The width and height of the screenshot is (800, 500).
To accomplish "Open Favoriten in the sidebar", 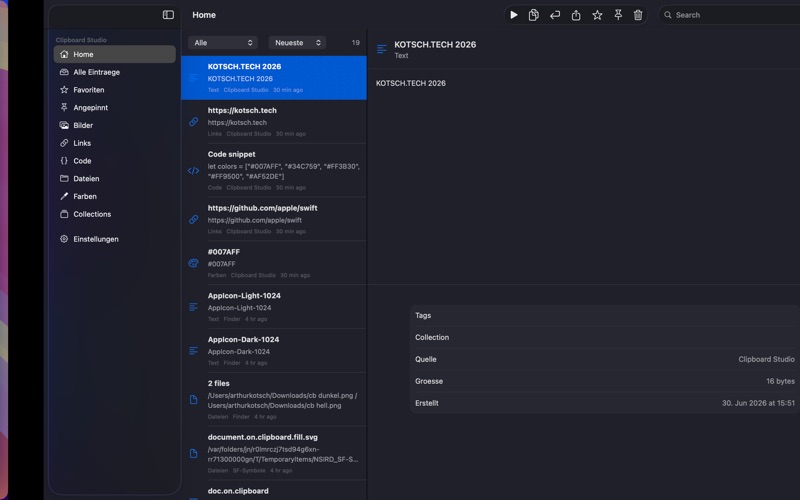I will (x=115, y=90).
